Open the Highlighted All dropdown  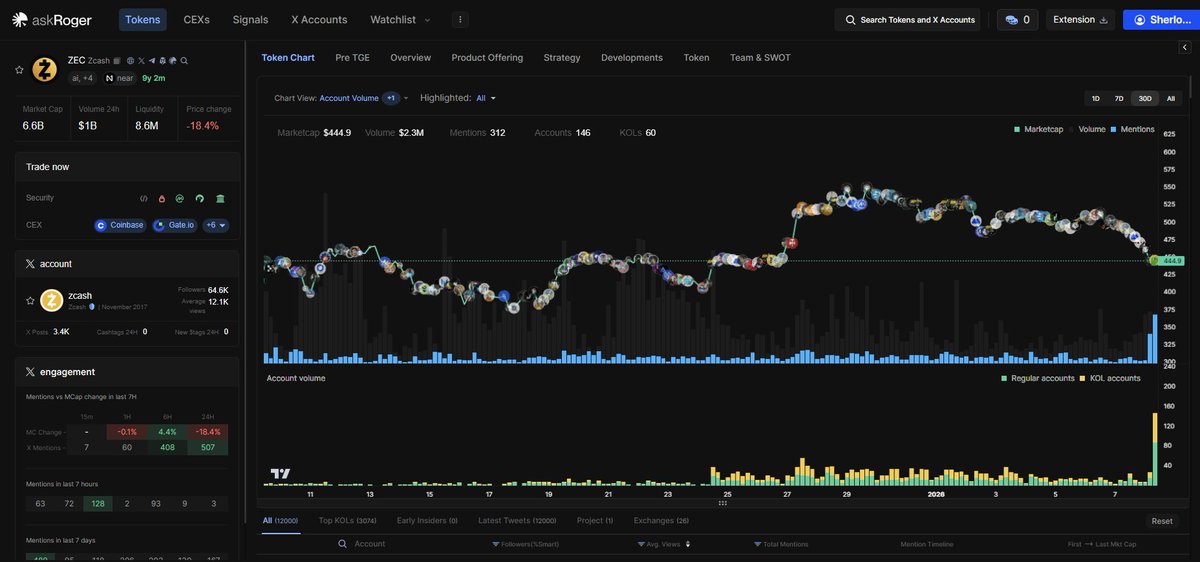point(486,98)
